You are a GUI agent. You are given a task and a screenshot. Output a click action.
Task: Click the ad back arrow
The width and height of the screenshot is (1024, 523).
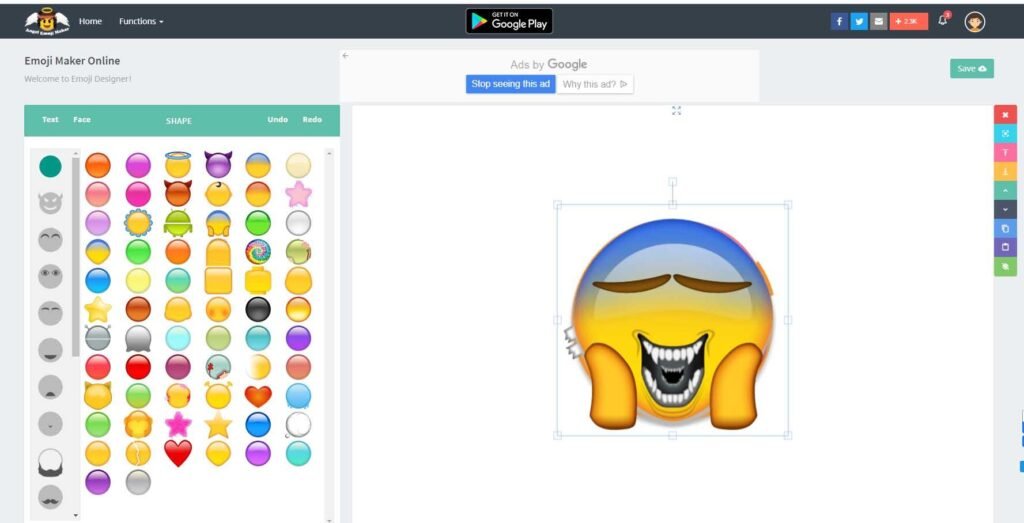345,56
